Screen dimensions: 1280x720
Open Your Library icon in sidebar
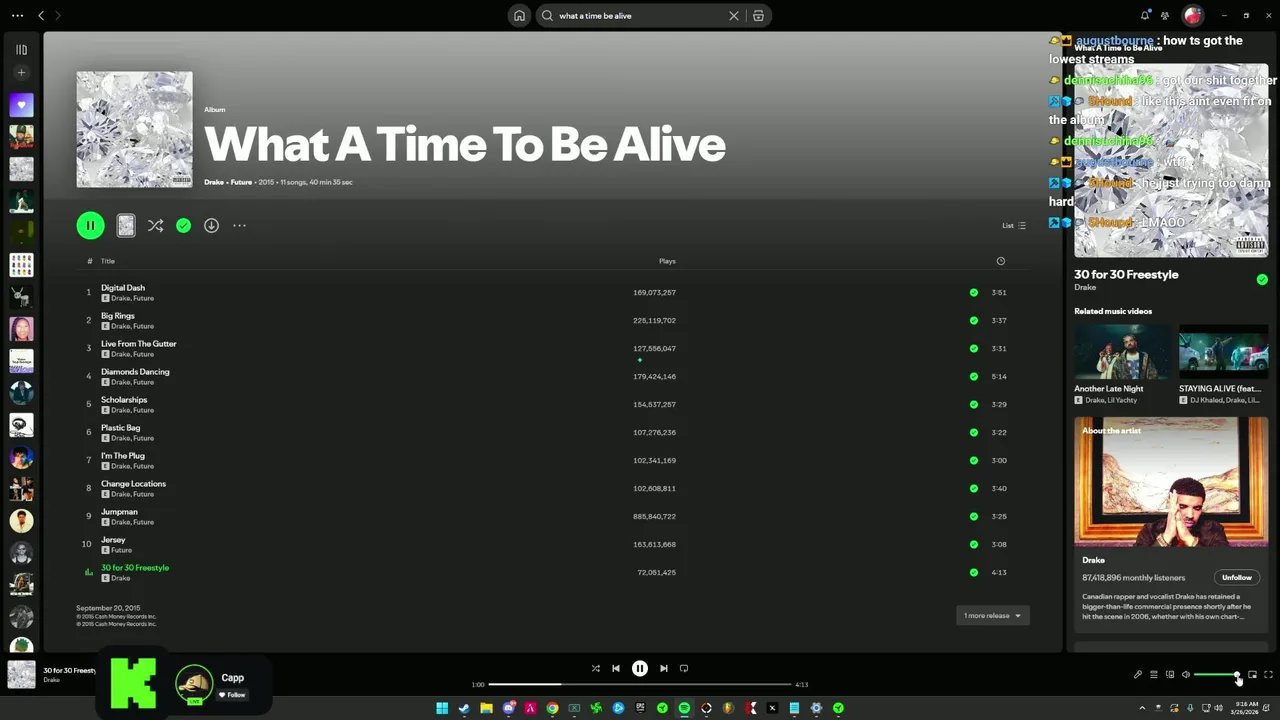tap(21, 49)
